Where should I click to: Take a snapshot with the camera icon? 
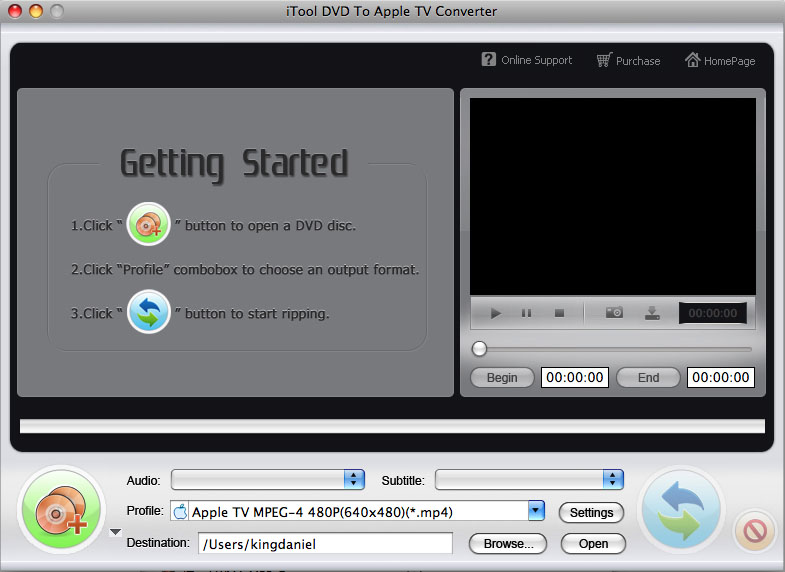click(614, 313)
